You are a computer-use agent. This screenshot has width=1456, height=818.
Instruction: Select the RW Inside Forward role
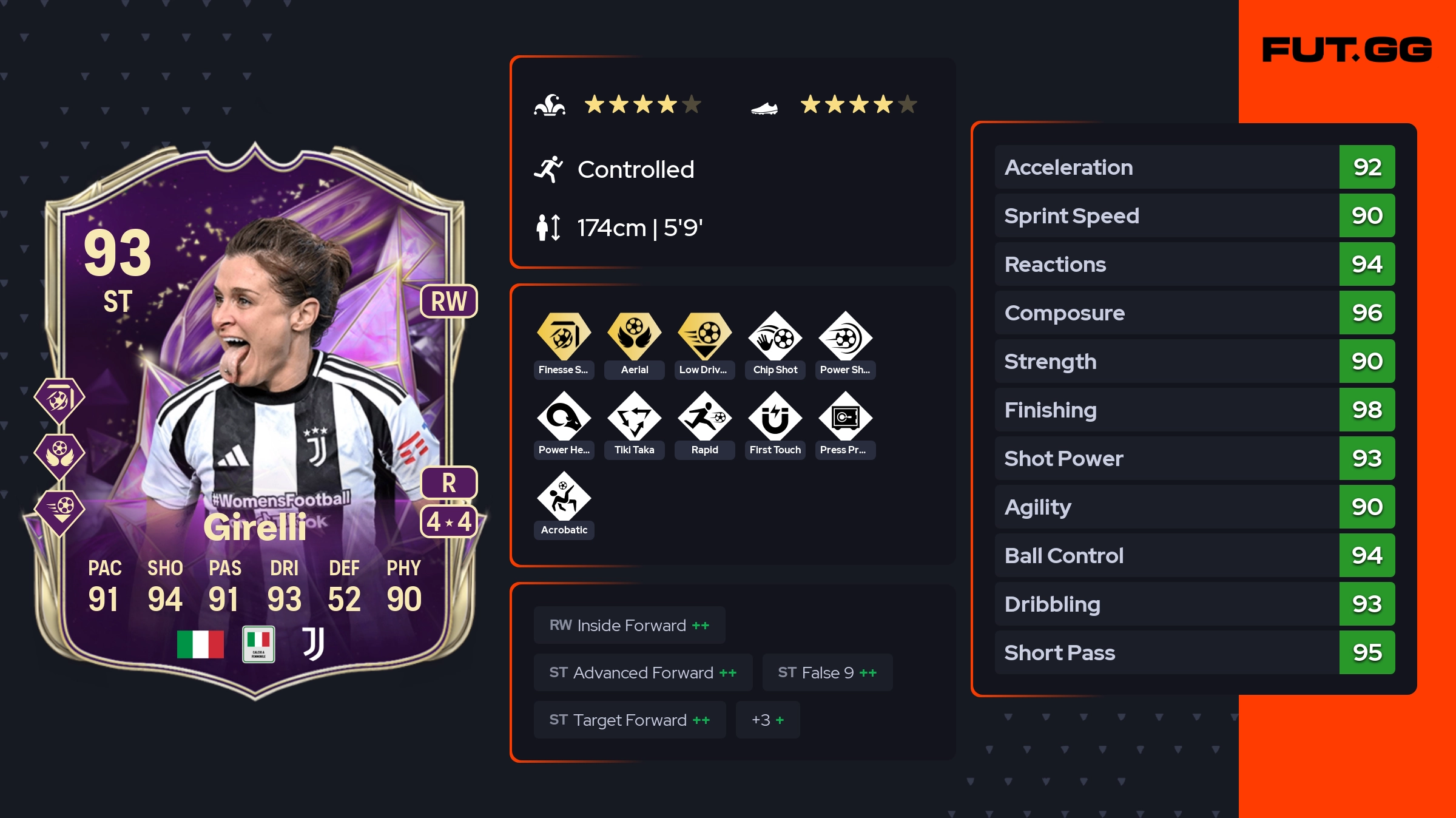[x=630, y=625]
